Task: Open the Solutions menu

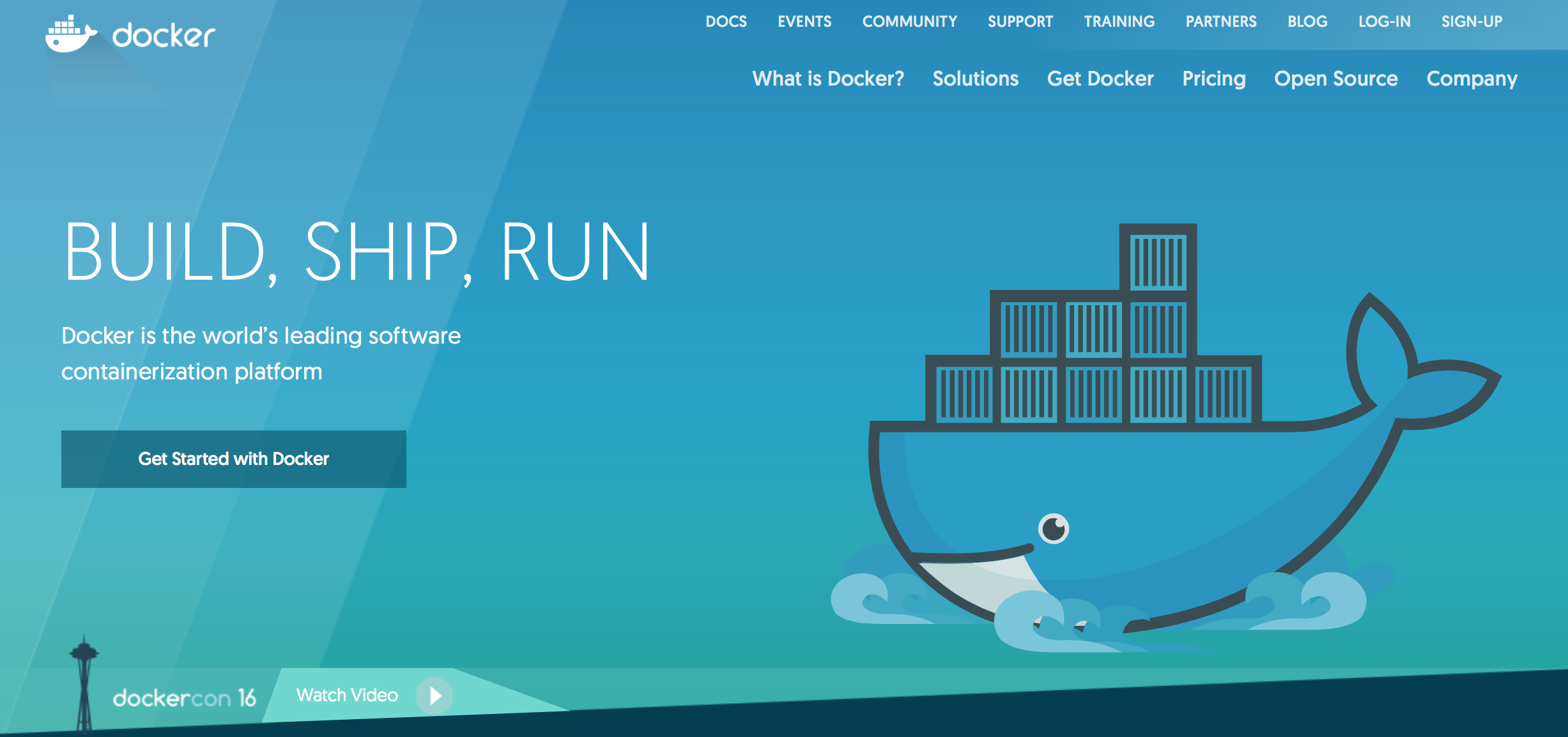Action: 975,79
